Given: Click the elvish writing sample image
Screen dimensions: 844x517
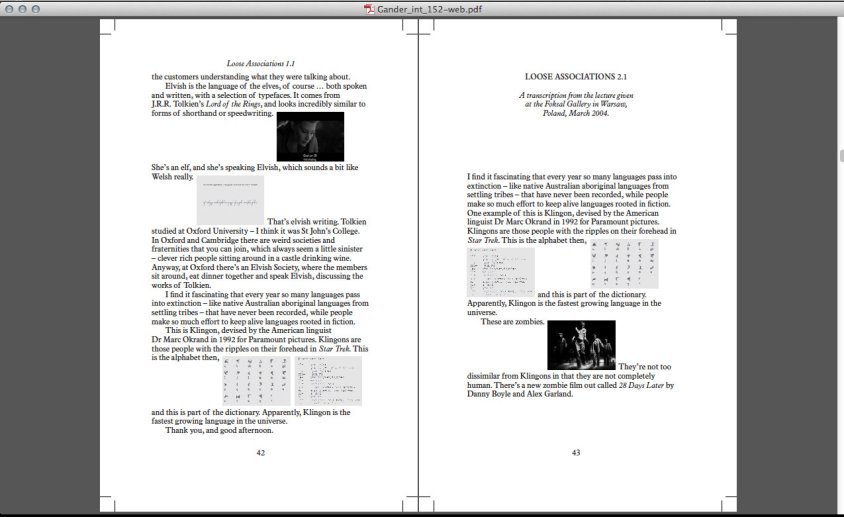Looking at the screenshot, I should click(230, 200).
